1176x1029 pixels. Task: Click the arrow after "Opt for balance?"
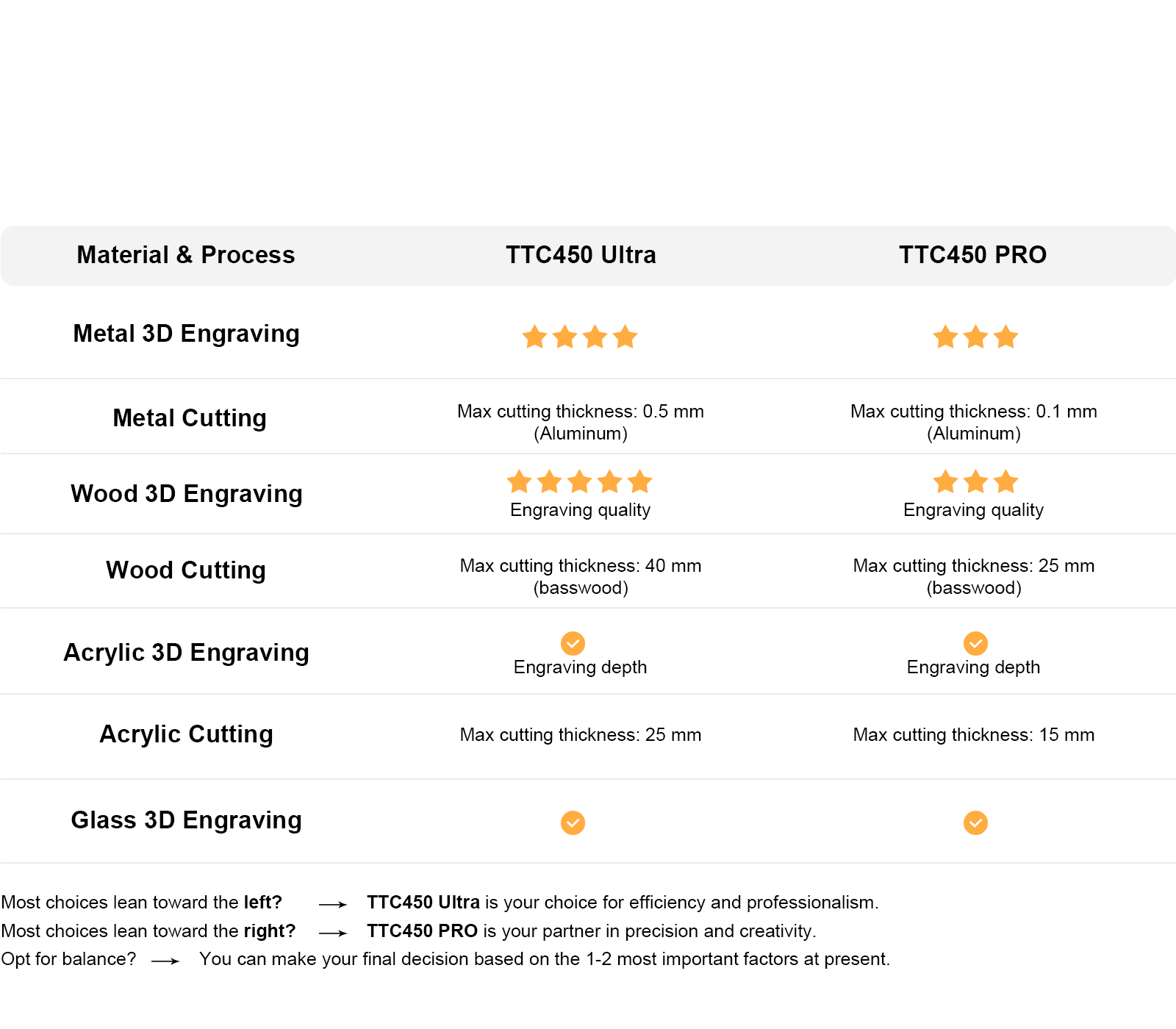tap(165, 961)
